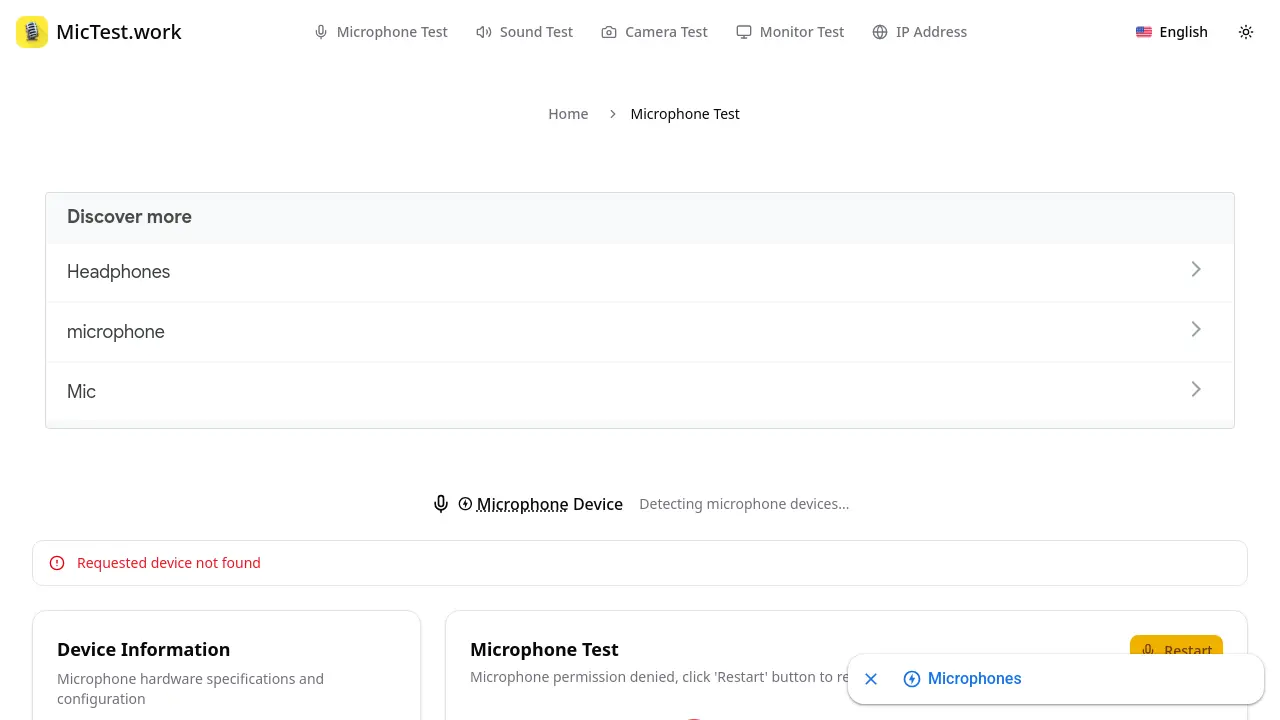Click the camera icon beside Camera Test
1280x720 pixels.
tap(609, 32)
